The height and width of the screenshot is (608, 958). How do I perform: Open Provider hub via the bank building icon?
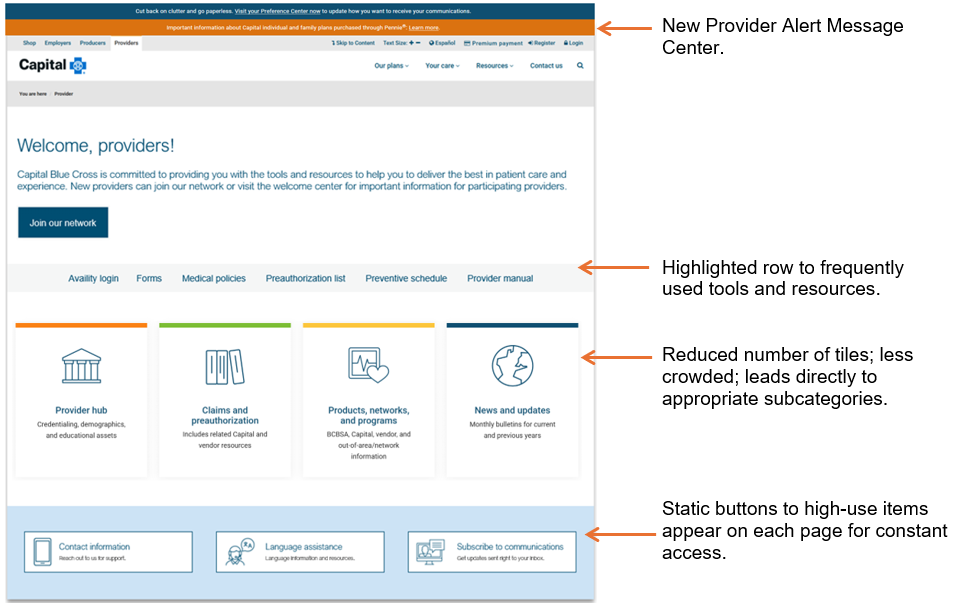(x=81, y=365)
